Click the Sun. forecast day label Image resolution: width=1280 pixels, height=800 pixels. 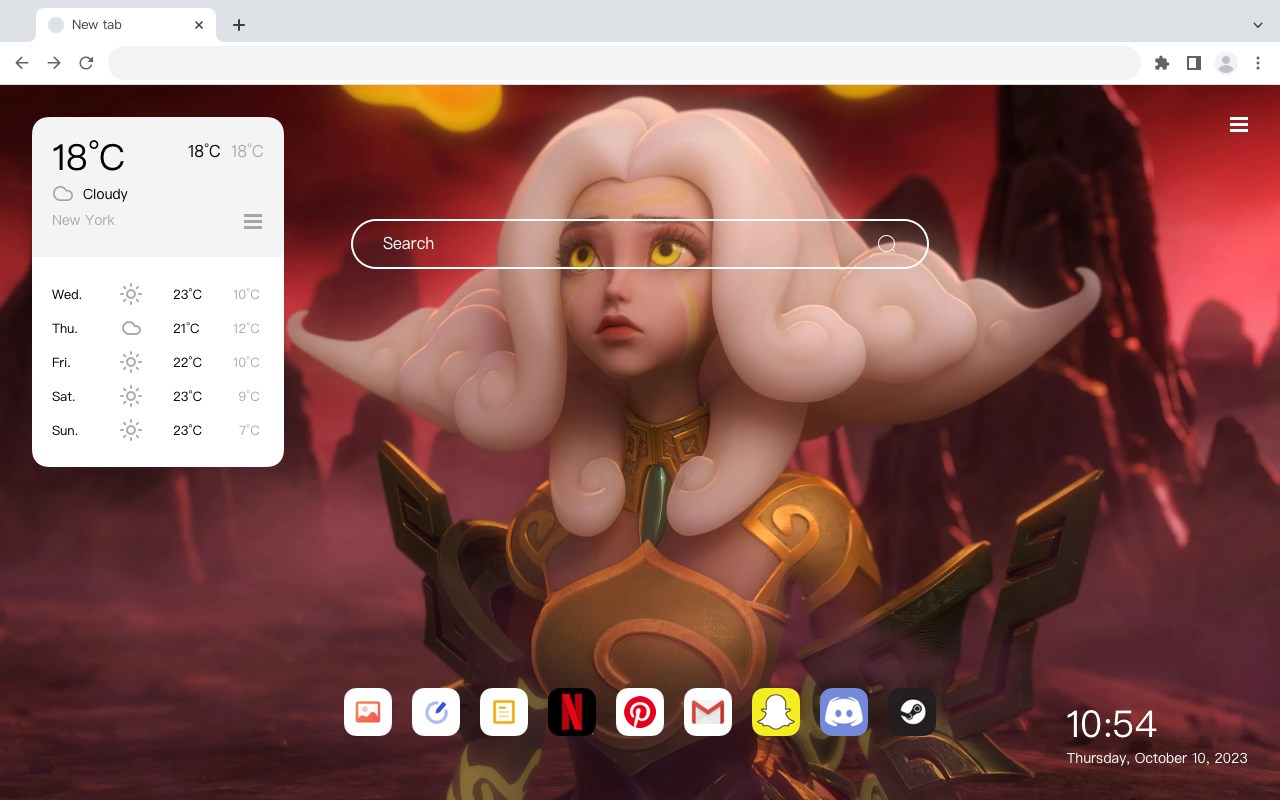65,430
